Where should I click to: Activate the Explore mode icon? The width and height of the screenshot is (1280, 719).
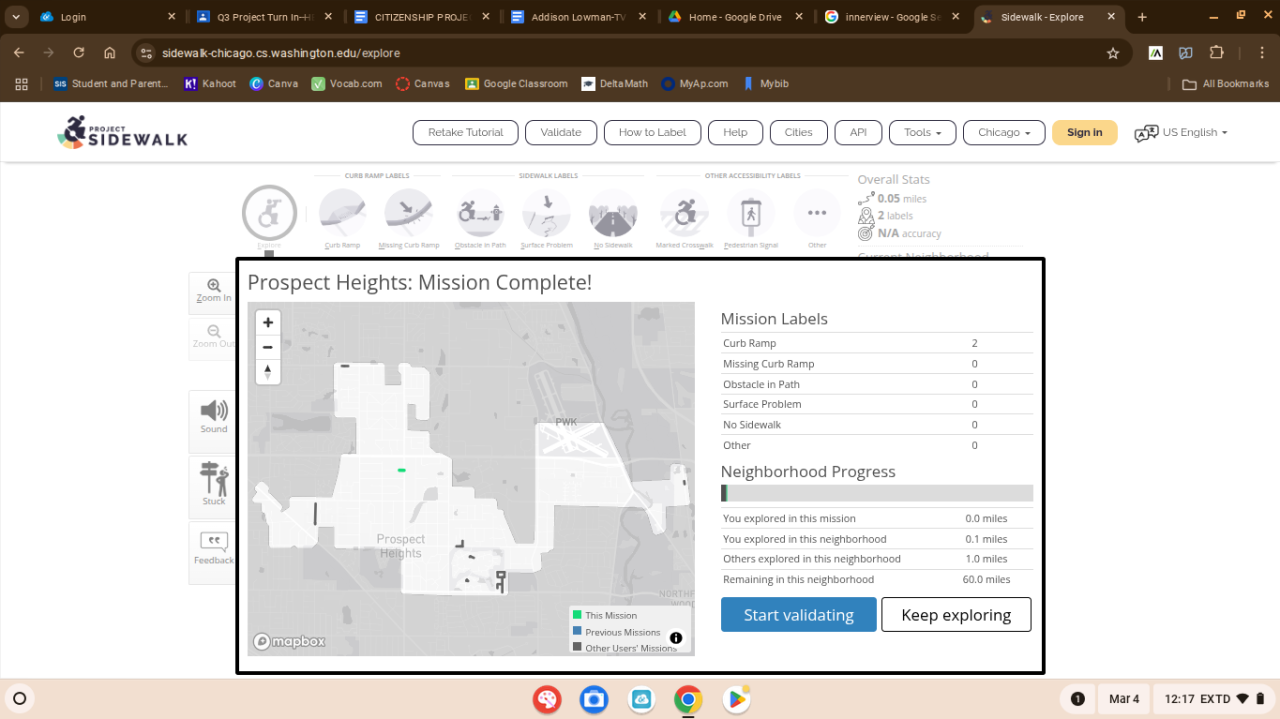point(269,213)
